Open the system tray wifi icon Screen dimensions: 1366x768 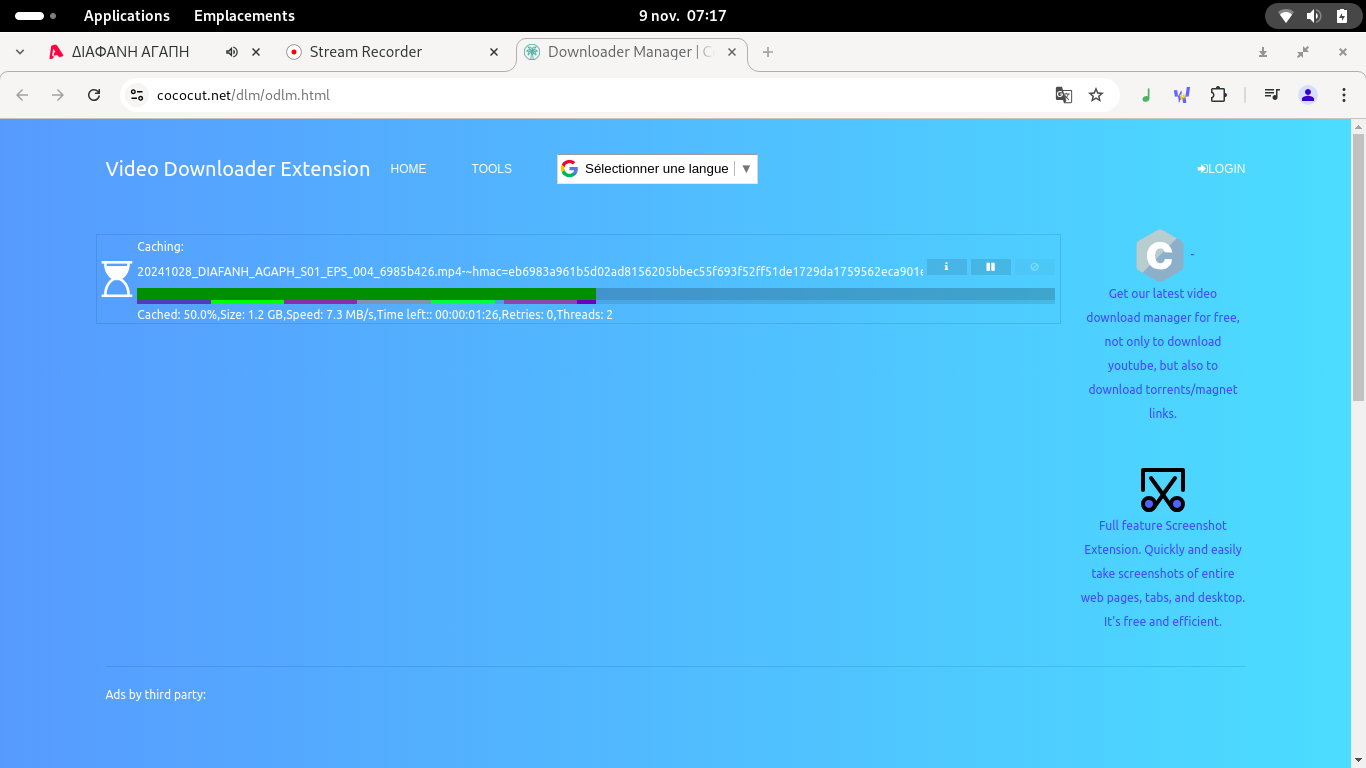(1286, 16)
